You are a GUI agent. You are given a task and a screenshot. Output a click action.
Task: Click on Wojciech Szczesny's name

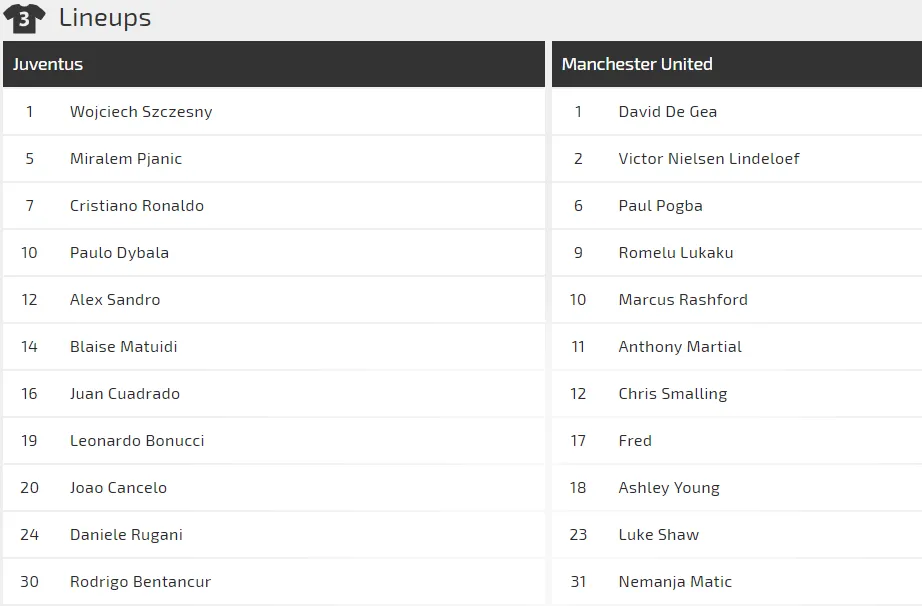point(141,112)
